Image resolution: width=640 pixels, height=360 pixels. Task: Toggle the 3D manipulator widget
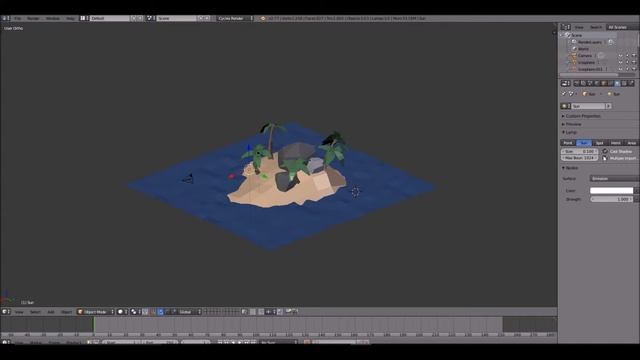(x=153, y=312)
